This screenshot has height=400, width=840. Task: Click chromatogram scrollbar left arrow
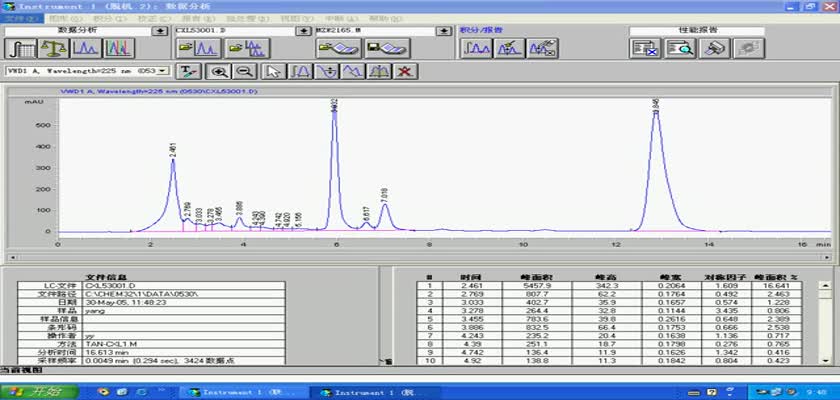(x=11, y=258)
